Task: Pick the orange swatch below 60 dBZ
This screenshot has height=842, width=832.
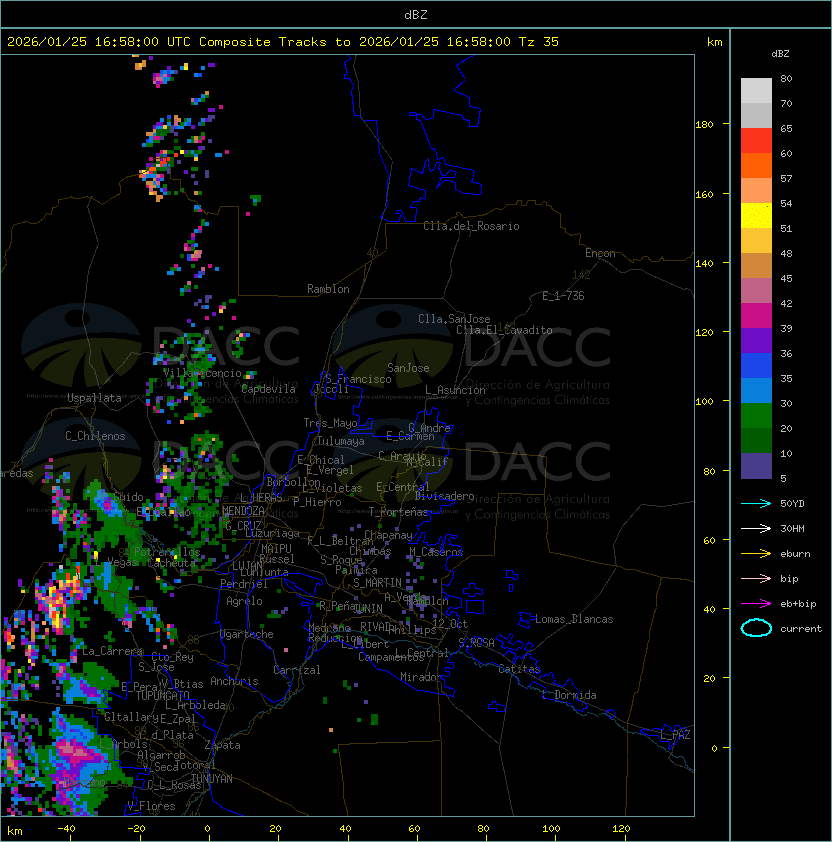Action: coord(756,165)
